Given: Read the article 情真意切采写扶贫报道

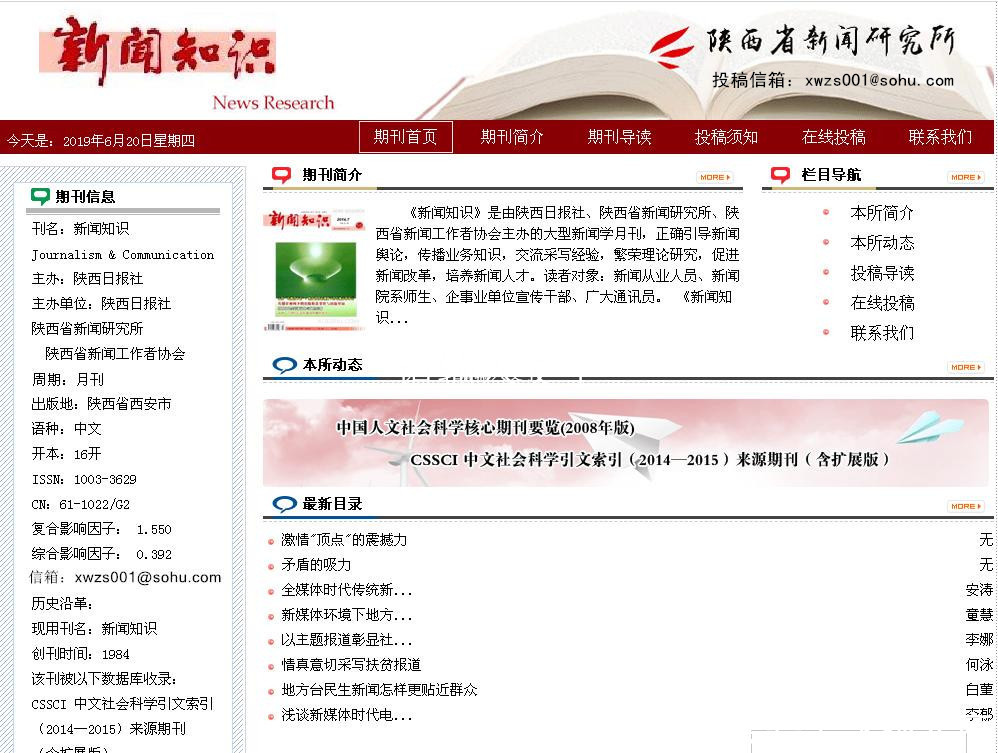Looking at the screenshot, I should pyautogui.click(x=351, y=665).
